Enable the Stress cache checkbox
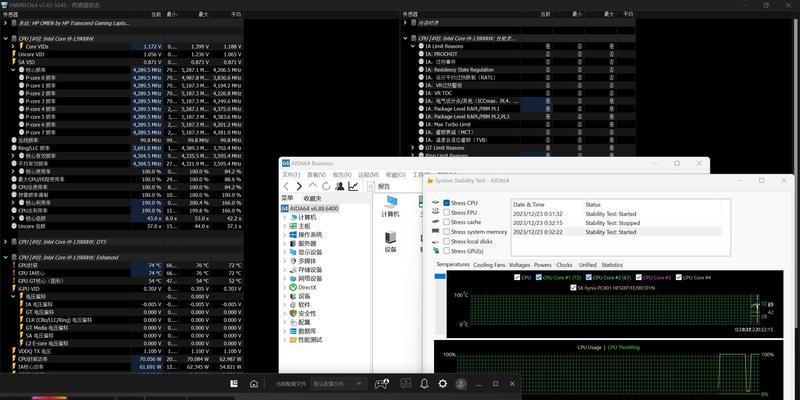This screenshot has height=400, width=800. tap(447, 222)
